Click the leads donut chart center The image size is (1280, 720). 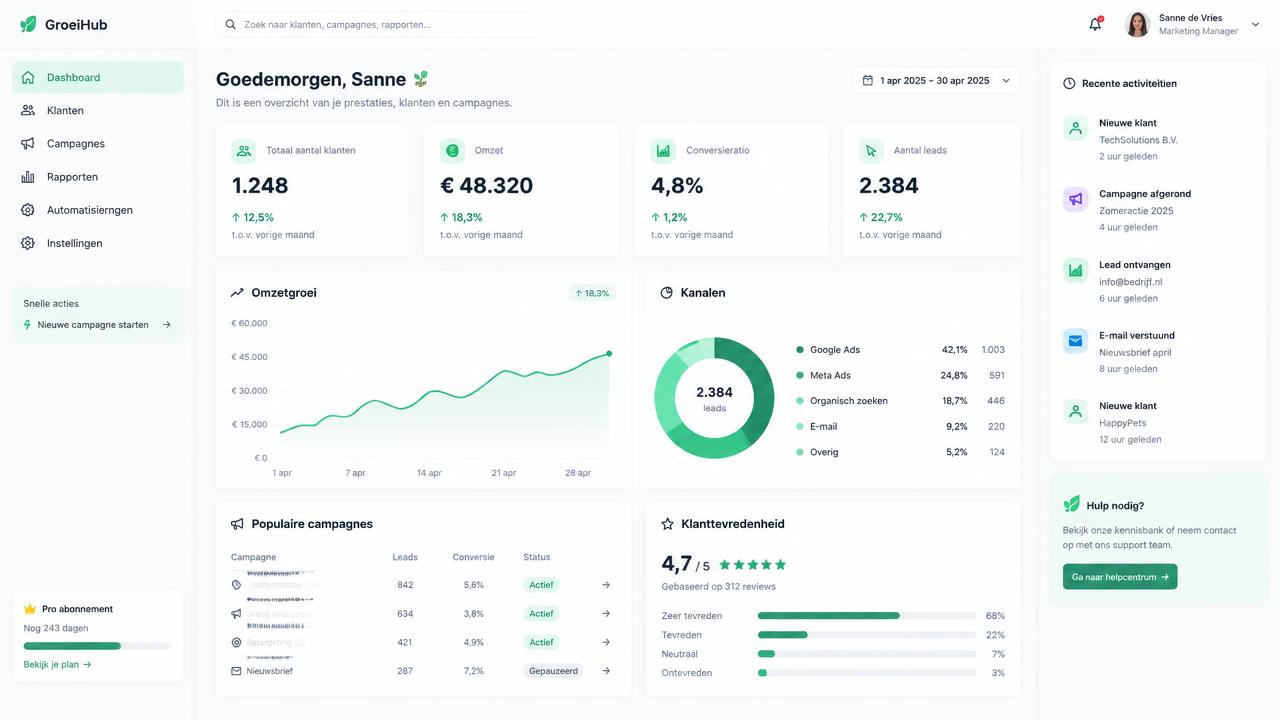tap(714, 398)
